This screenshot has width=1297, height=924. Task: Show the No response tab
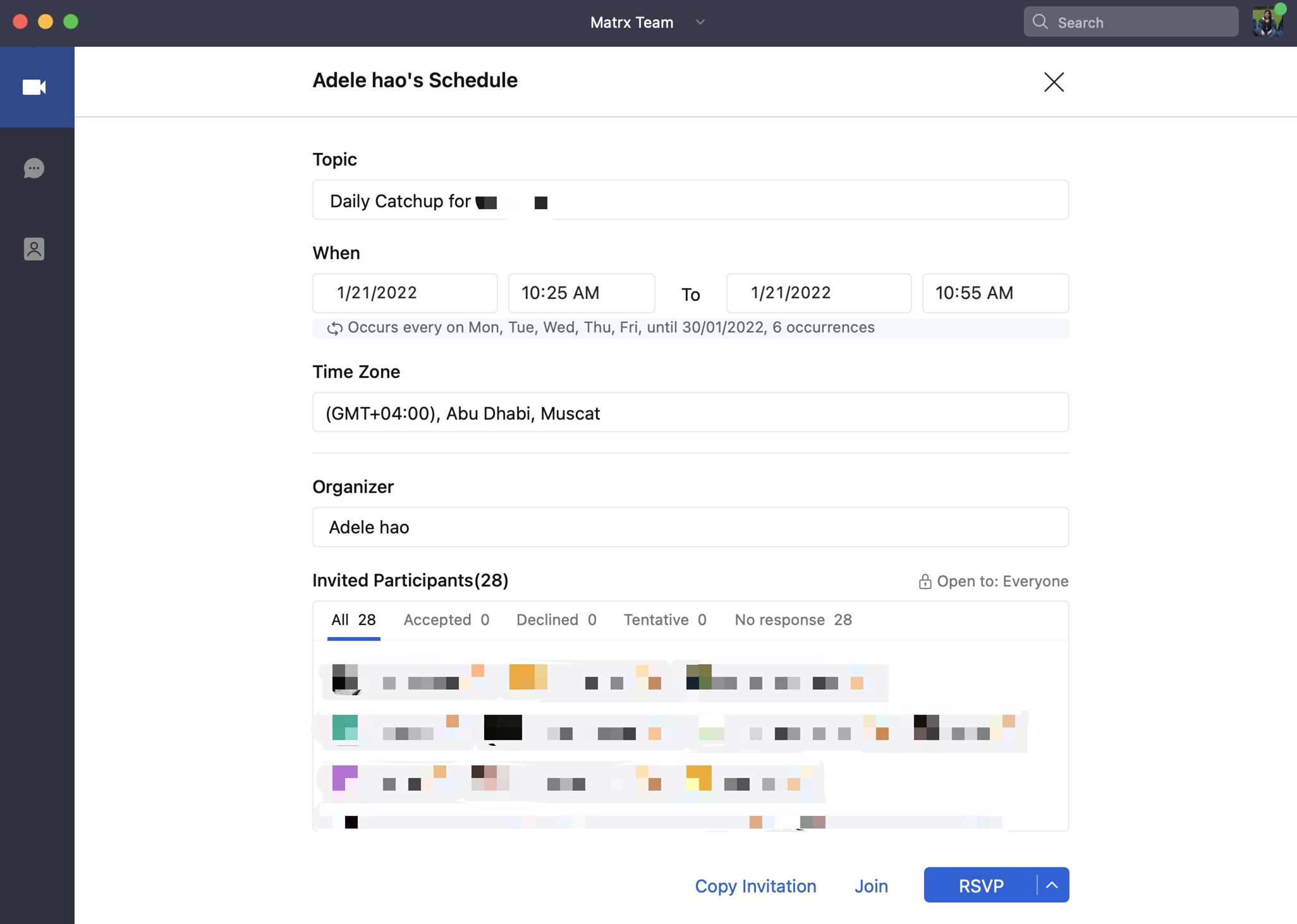coord(793,620)
